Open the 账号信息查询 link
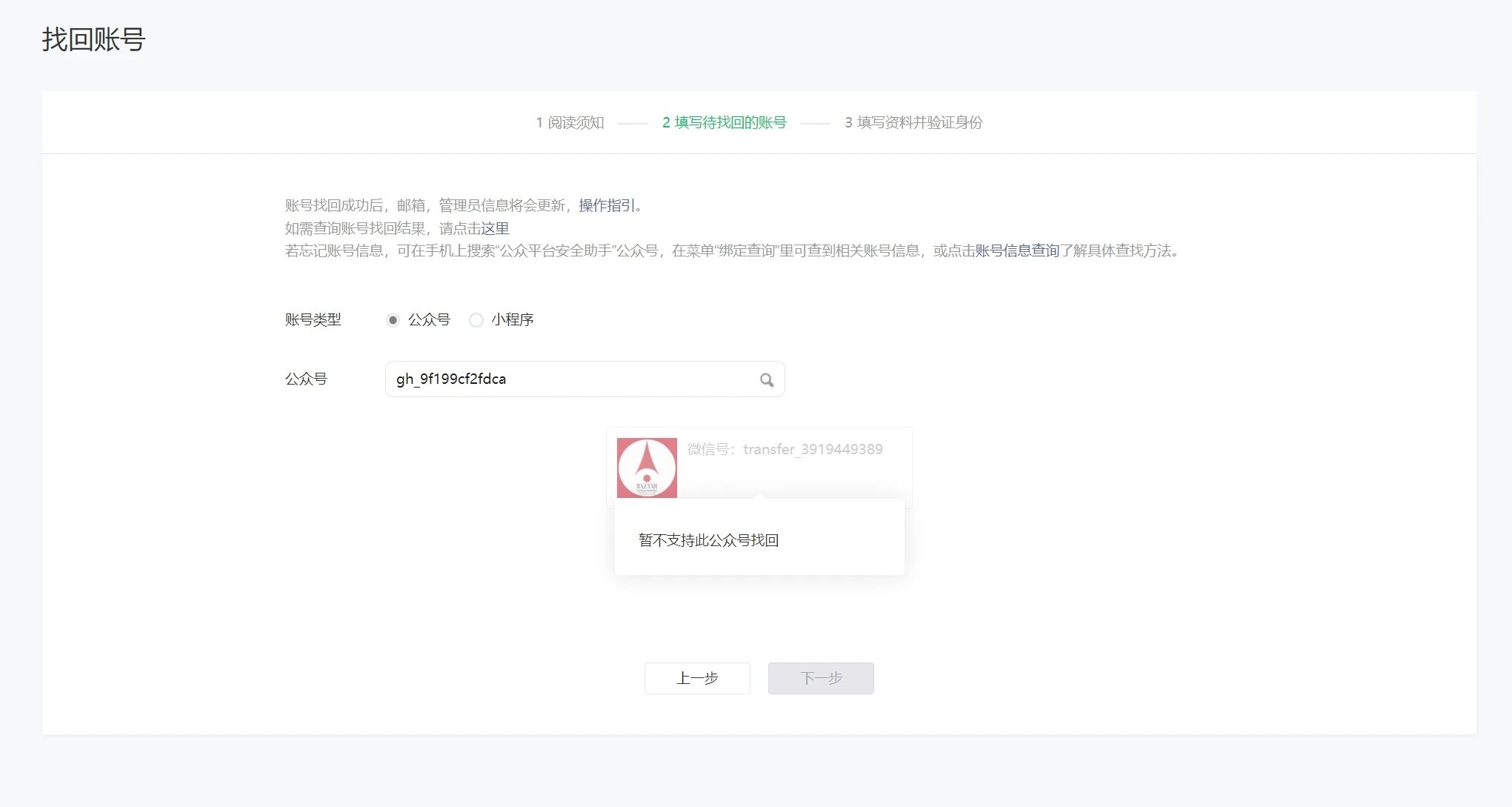This screenshot has width=1512, height=807. [x=1016, y=250]
